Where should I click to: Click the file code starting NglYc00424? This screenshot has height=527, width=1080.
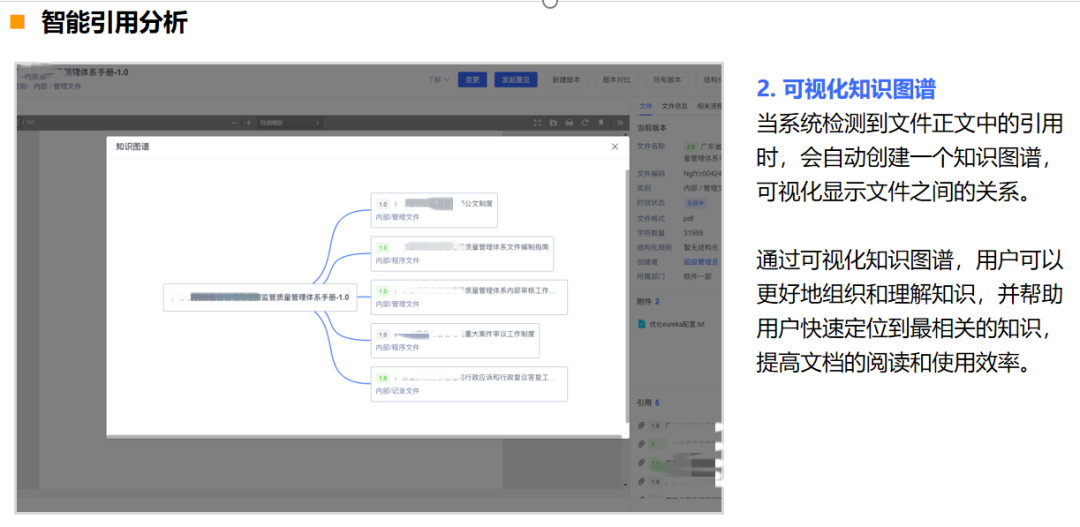702,173
